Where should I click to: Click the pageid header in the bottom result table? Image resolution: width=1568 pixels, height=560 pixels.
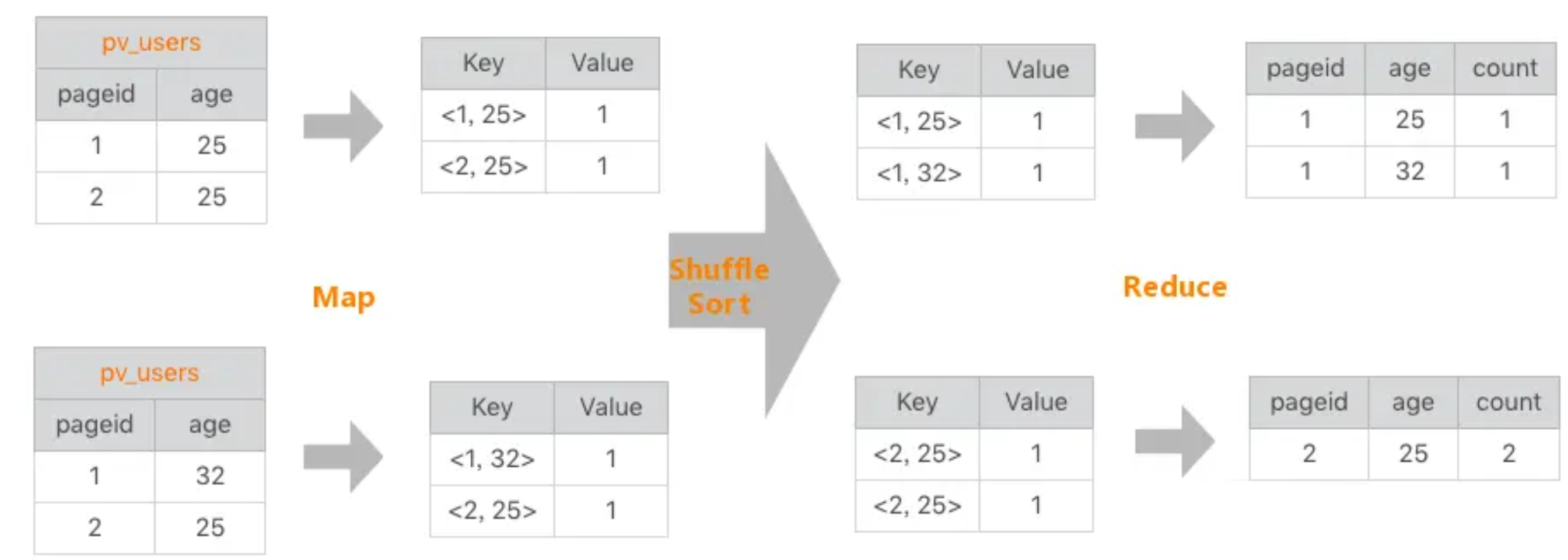(x=1308, y=402)
